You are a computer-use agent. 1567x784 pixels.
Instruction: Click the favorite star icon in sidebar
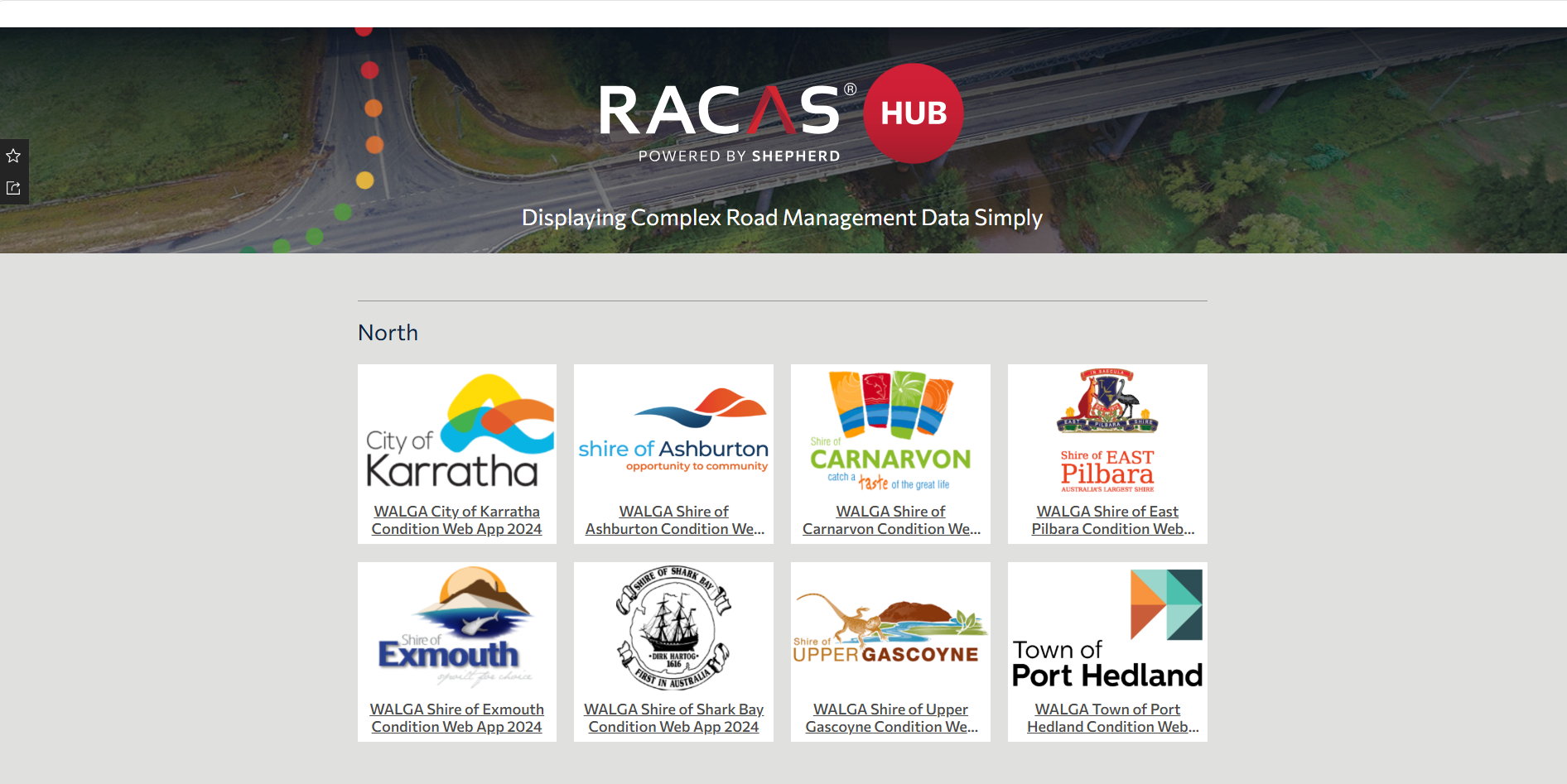click(x=13, y=156)
